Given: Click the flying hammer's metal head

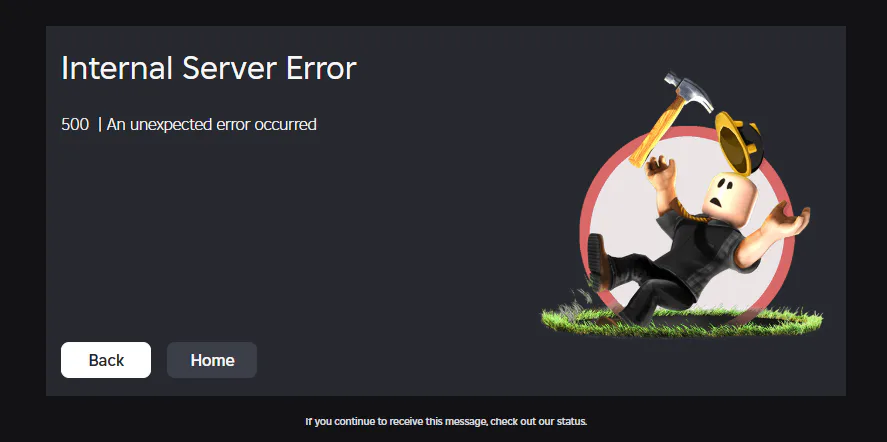Looking at the screenshot, I should (690, 92).
